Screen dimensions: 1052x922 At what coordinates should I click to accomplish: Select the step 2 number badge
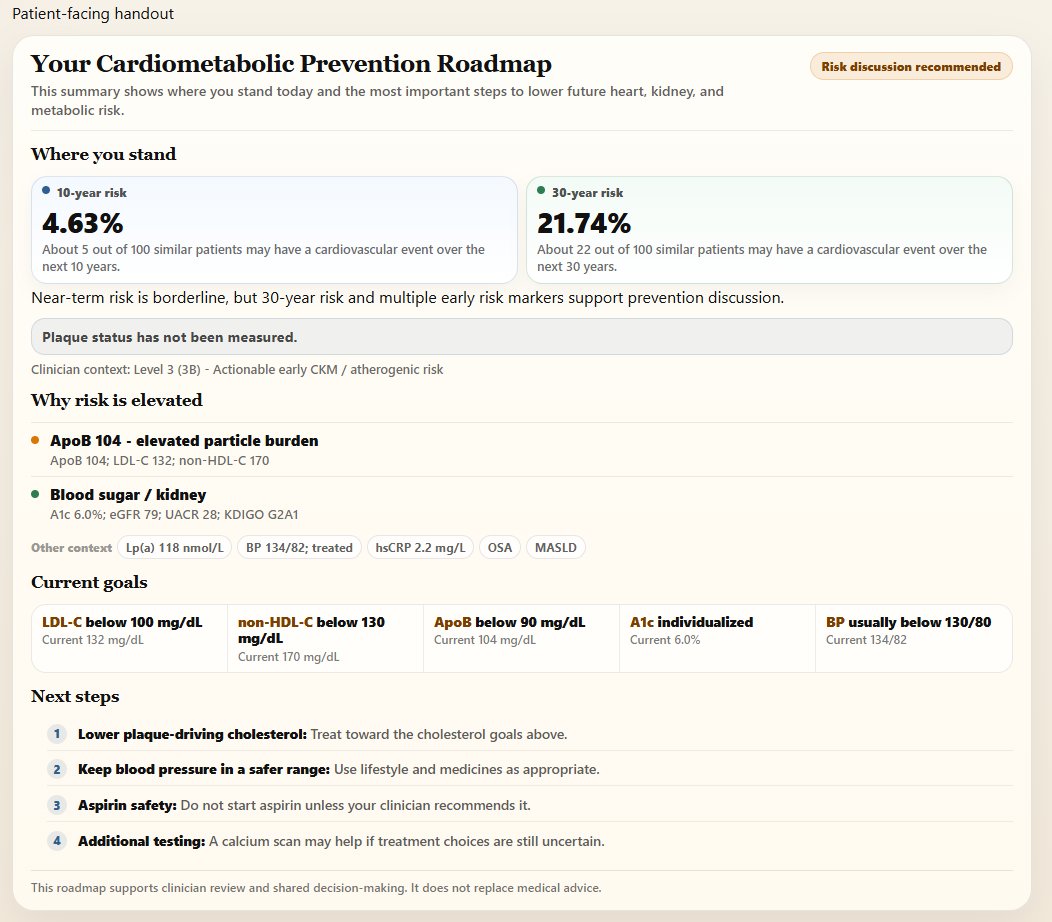[57, 769]
